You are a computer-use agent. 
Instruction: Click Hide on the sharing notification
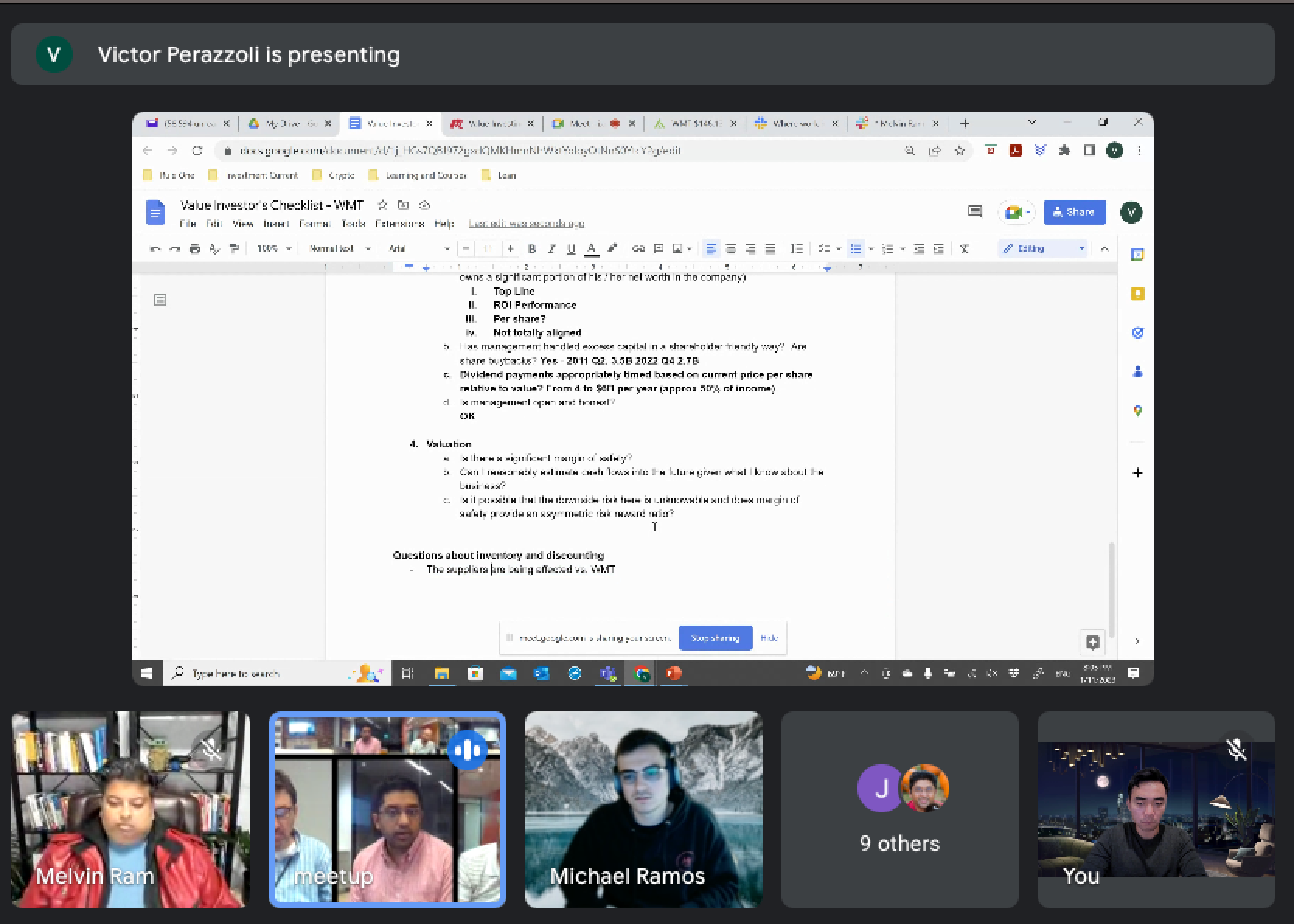click(x=769, y=638)
